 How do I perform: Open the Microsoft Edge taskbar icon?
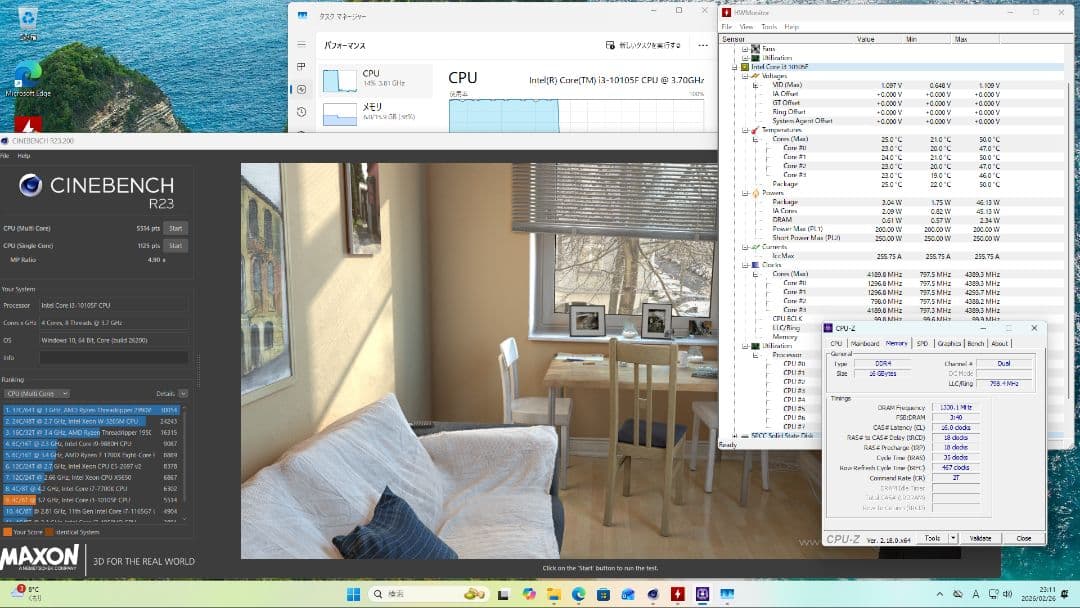(x=578, y=594)
